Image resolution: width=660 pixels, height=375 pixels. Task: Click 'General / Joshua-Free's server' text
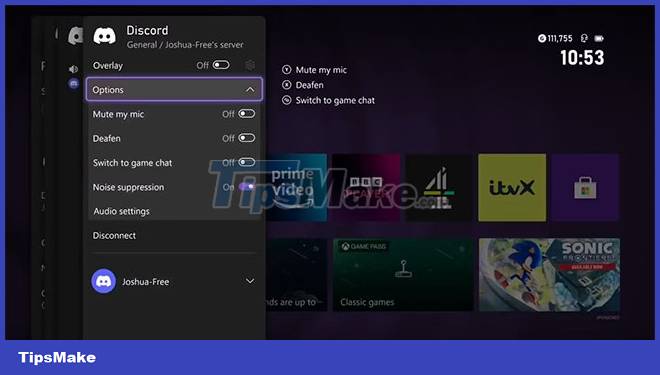coord(185,45)
